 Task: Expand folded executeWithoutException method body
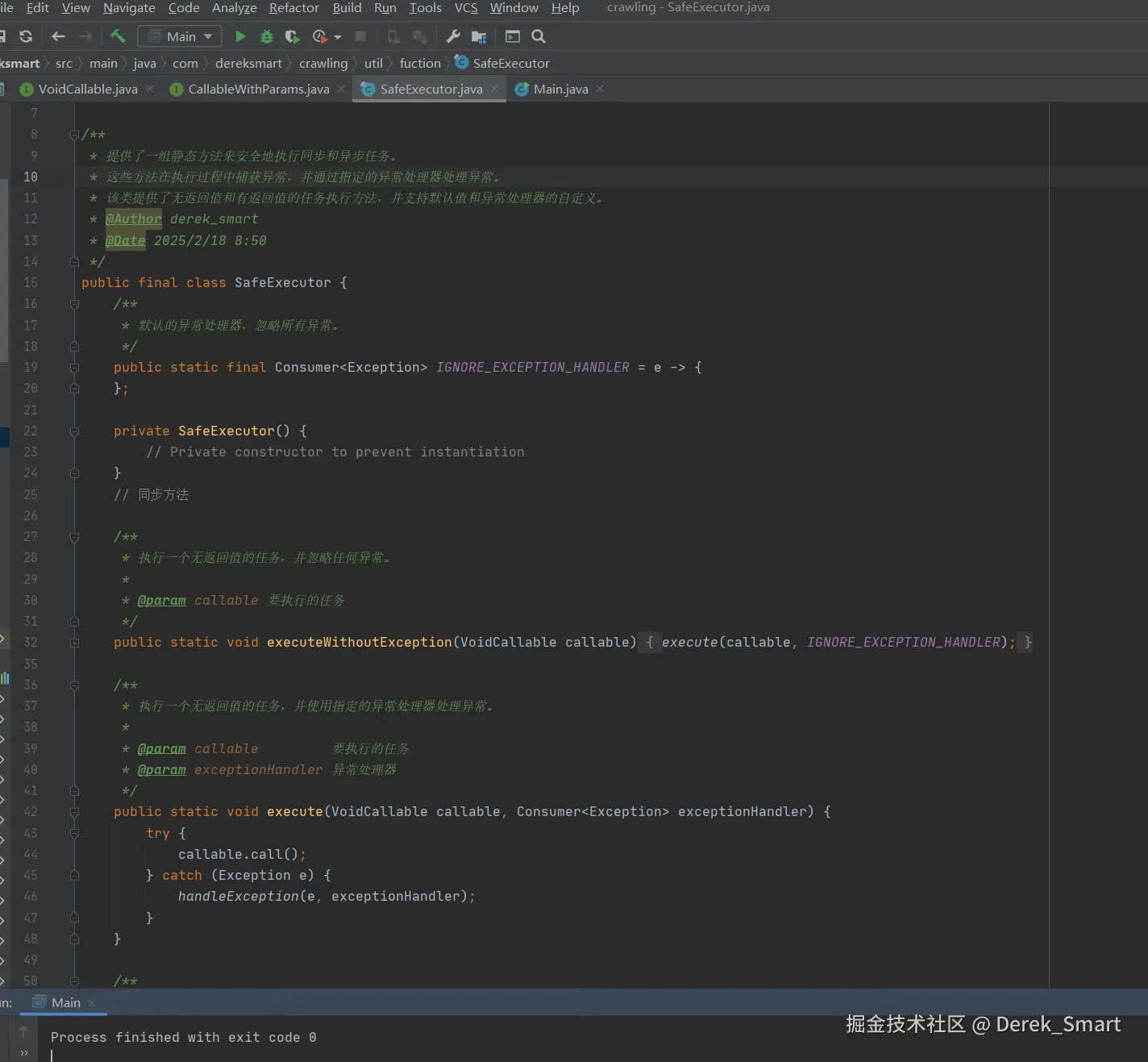[x=74, y=643]
